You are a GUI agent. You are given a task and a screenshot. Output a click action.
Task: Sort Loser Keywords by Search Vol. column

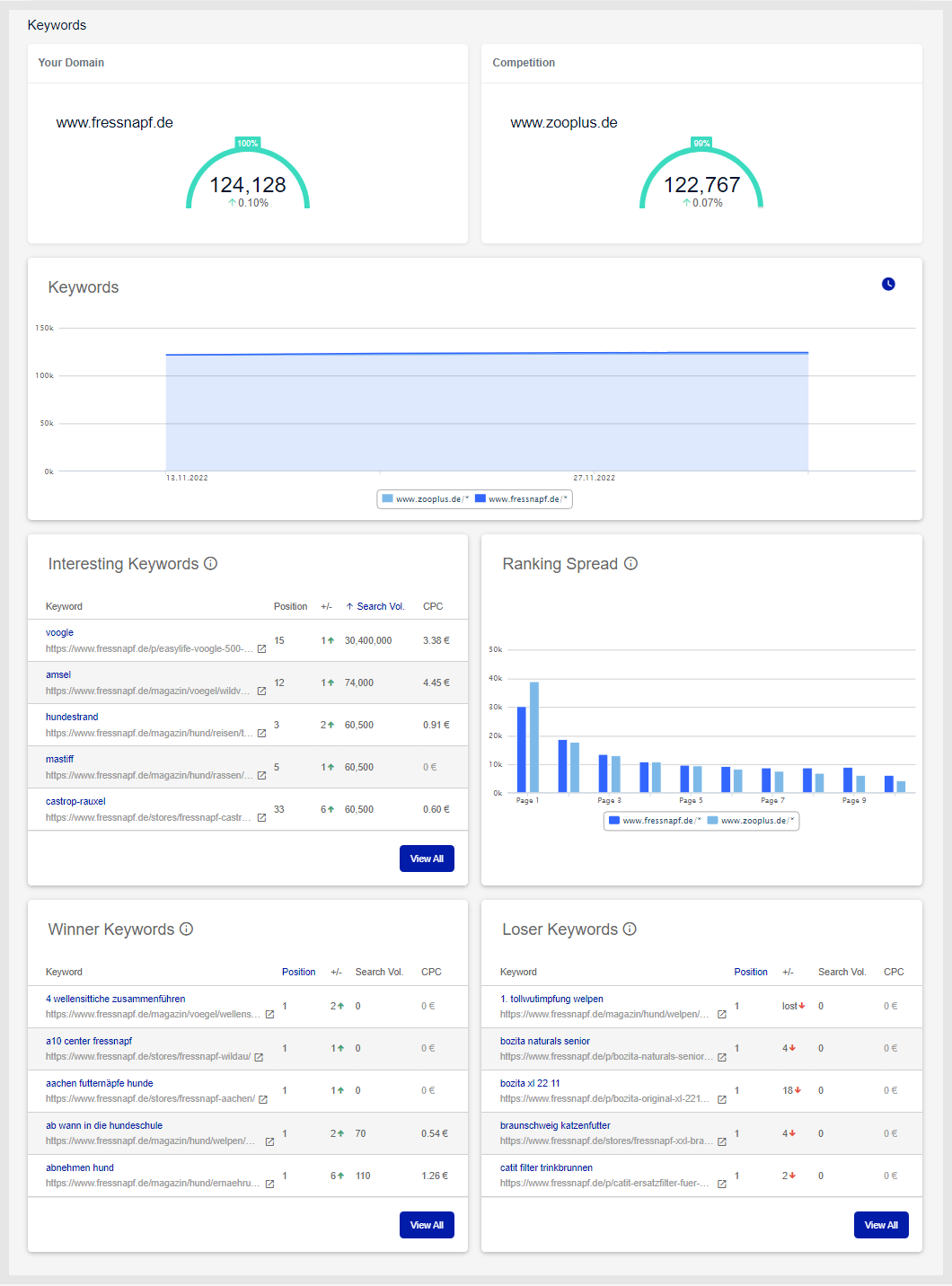click(842, 972)
